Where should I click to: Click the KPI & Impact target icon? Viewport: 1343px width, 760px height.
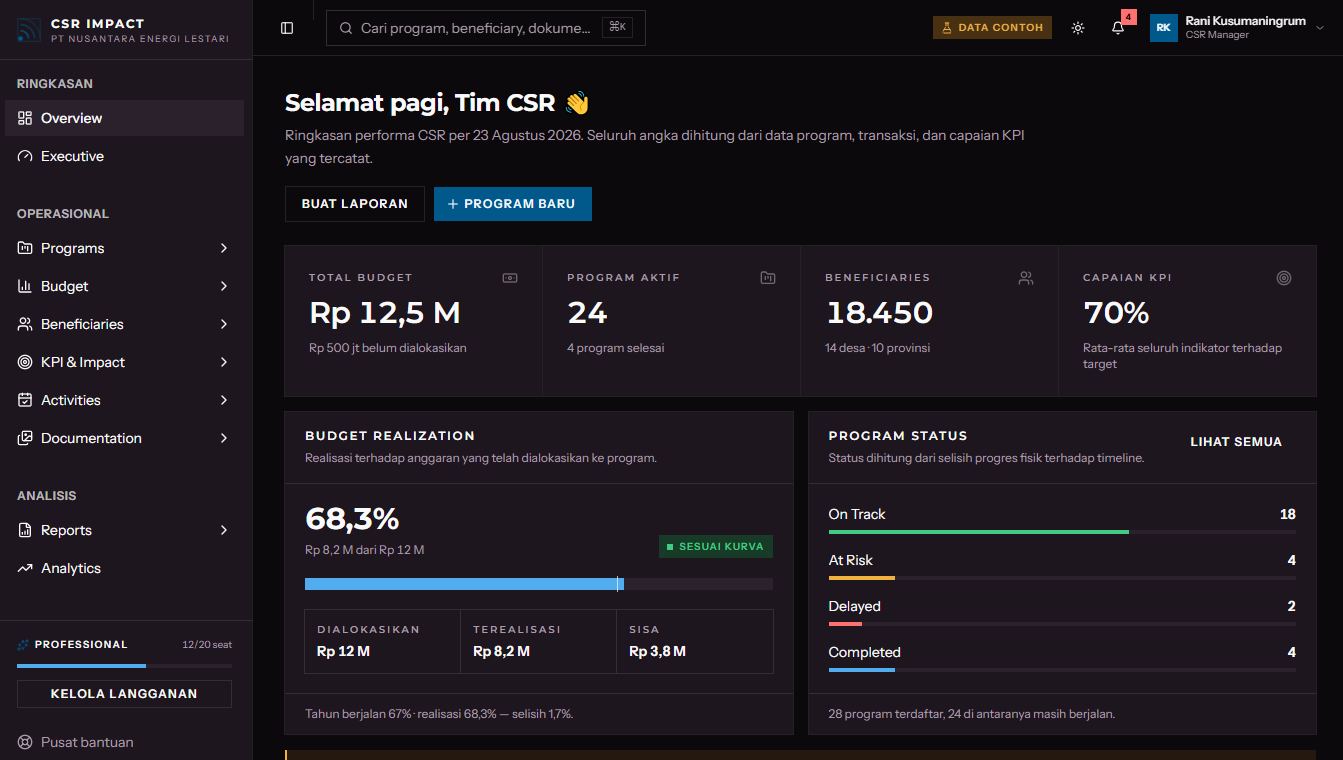[x=25, y=362]
